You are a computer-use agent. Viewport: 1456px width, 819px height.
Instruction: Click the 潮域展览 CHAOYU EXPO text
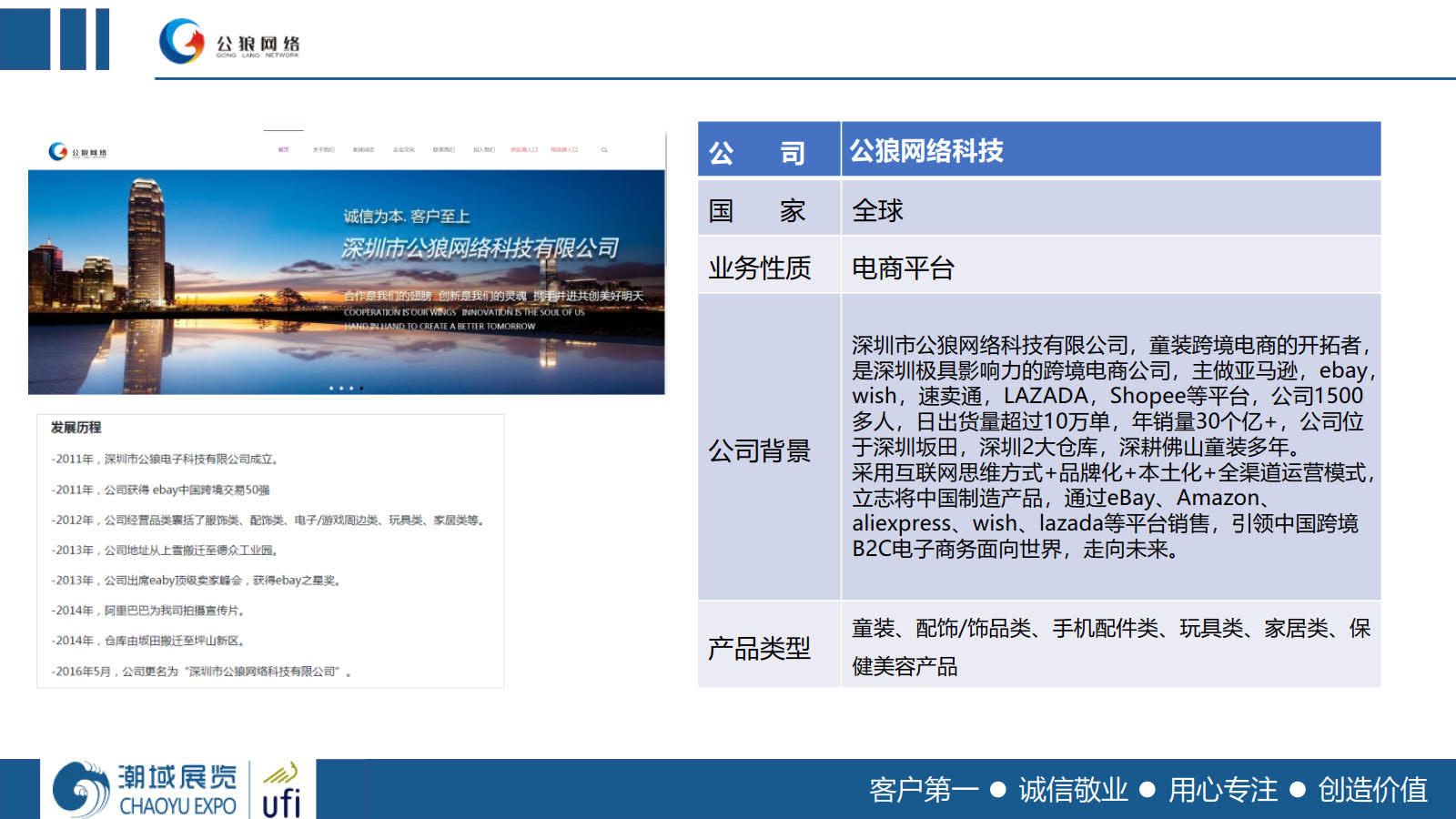click(177, 790)
